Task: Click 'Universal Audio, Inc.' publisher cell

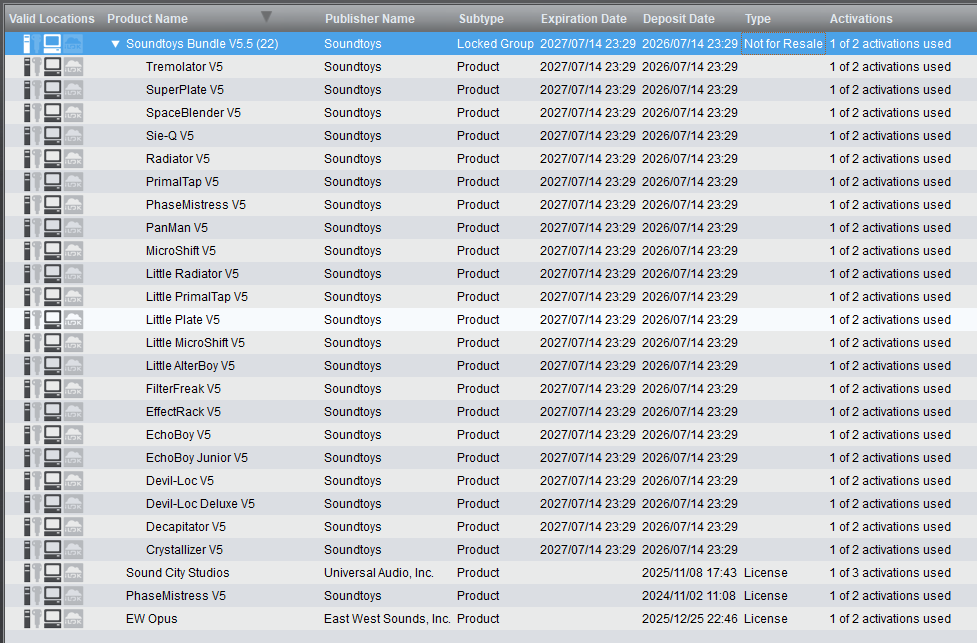Action: click(x=379, y=573)
